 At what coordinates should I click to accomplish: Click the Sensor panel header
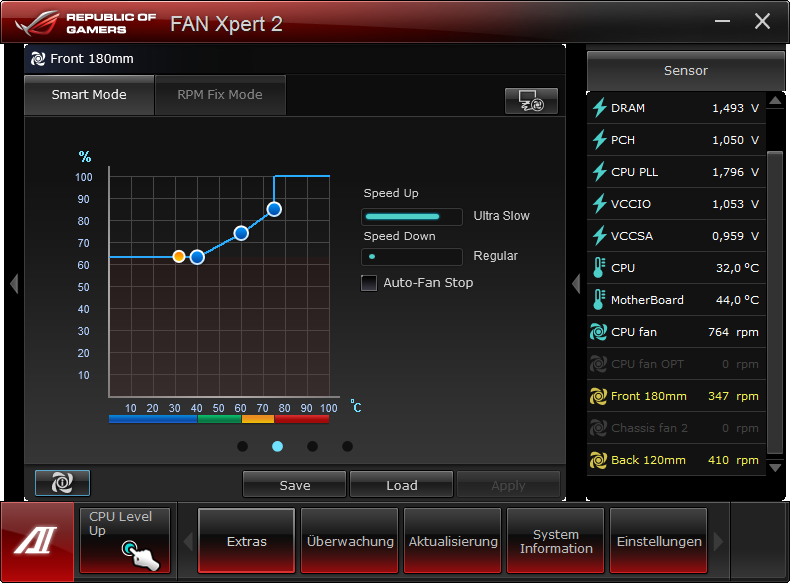coord(686,71)
